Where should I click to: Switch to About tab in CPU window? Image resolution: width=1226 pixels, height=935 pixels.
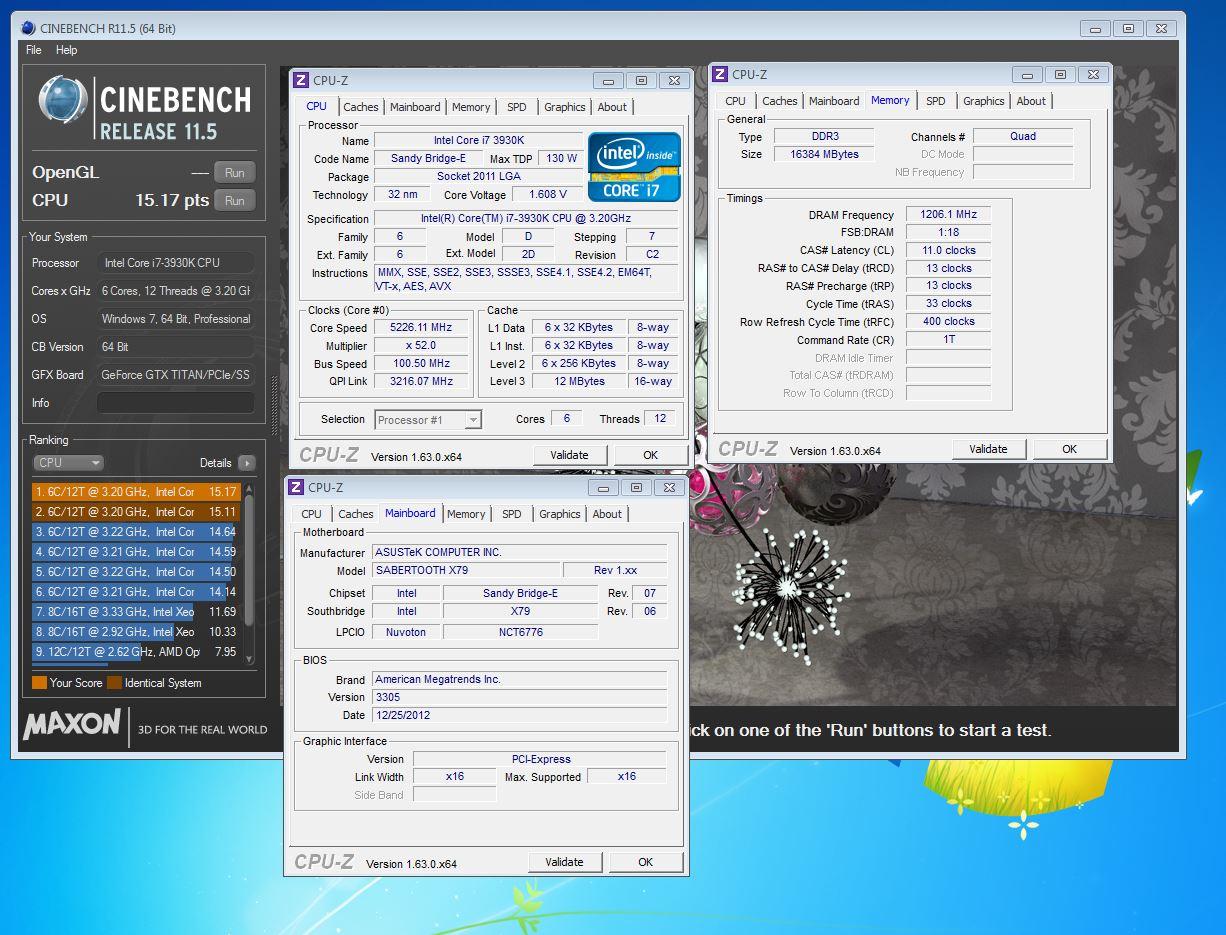click(612, 107)
